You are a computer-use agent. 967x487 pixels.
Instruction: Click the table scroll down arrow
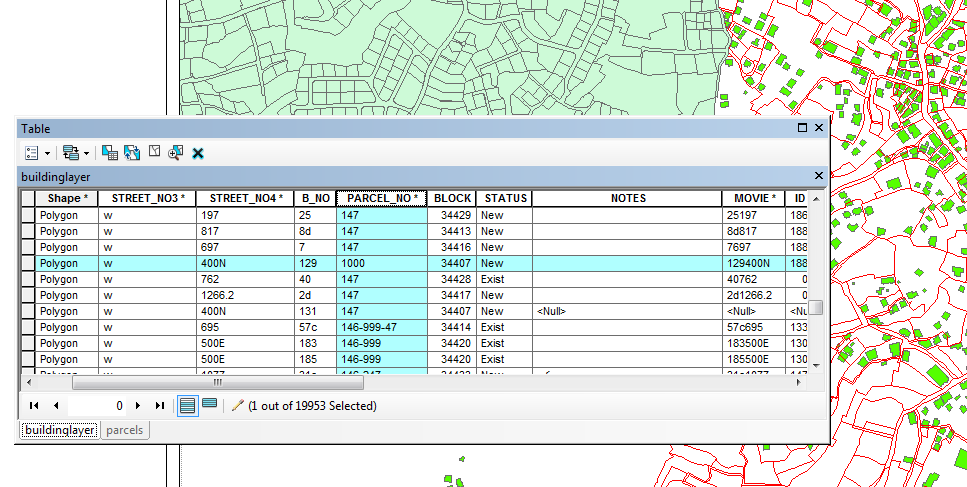[x=815, y=365]
